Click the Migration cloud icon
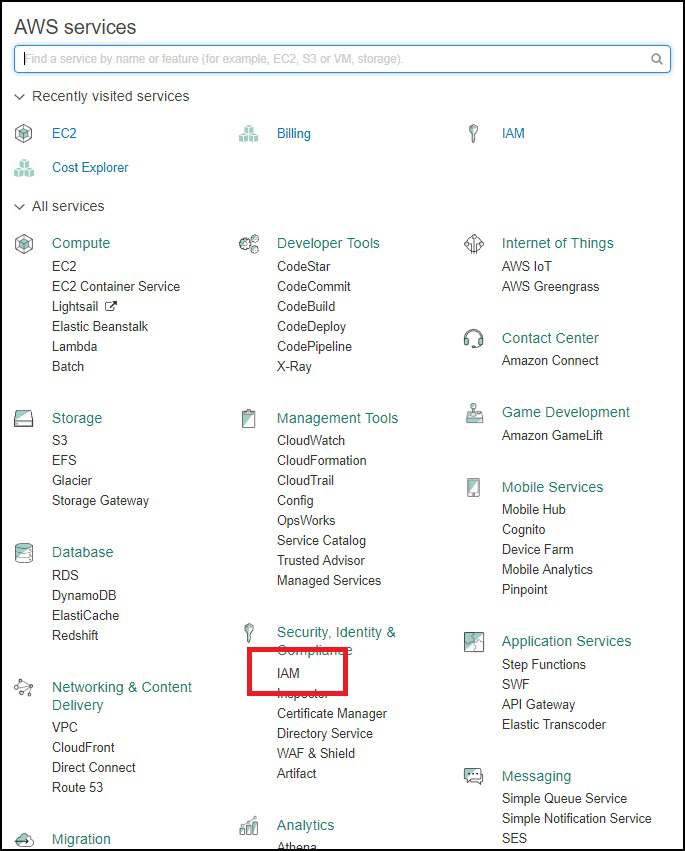 pos(24,840)
